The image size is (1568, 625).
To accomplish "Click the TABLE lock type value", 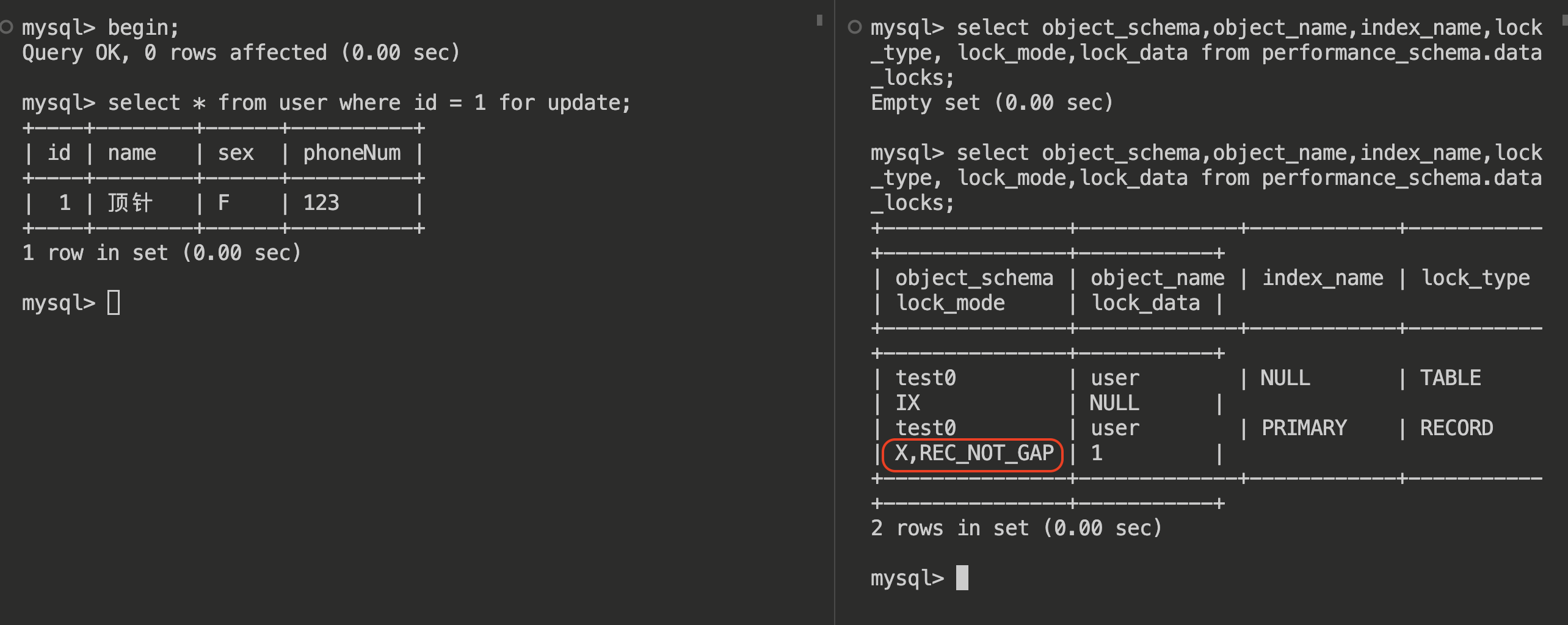I will pos(1450,378).
